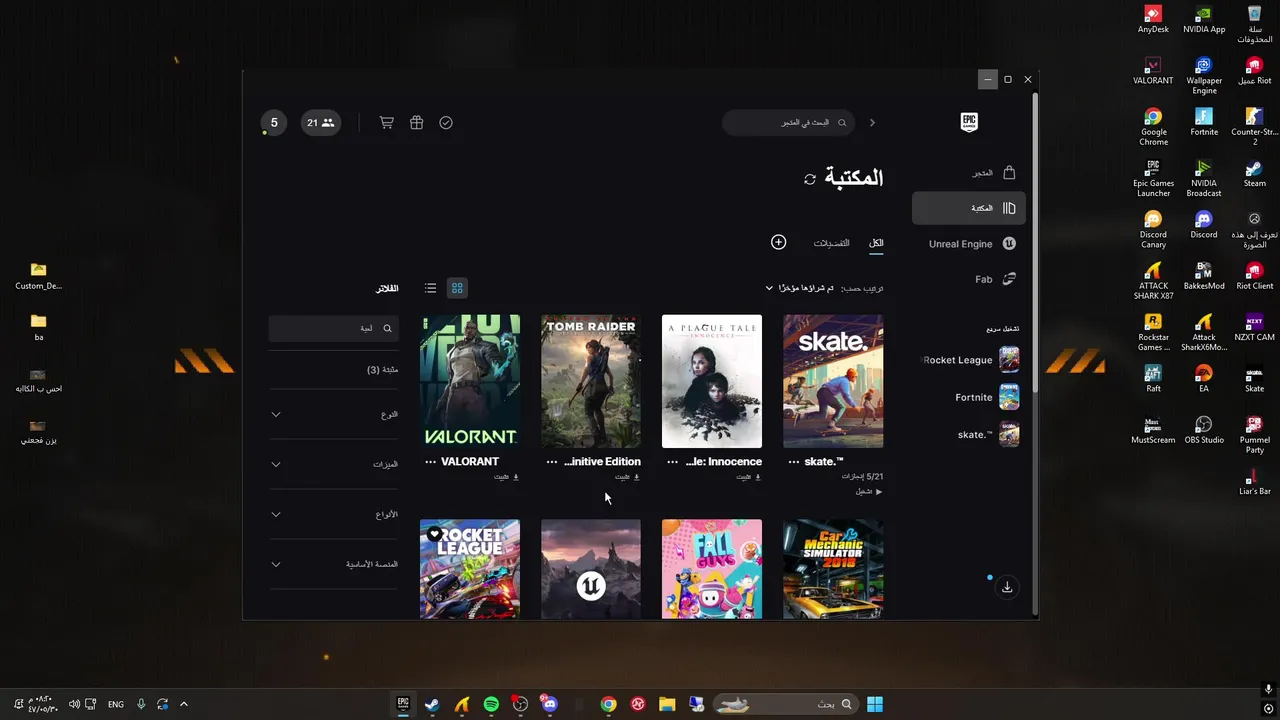Open the Fall Guys game cover
Viewport: 1280px width, 720px height.
point(712,568)
